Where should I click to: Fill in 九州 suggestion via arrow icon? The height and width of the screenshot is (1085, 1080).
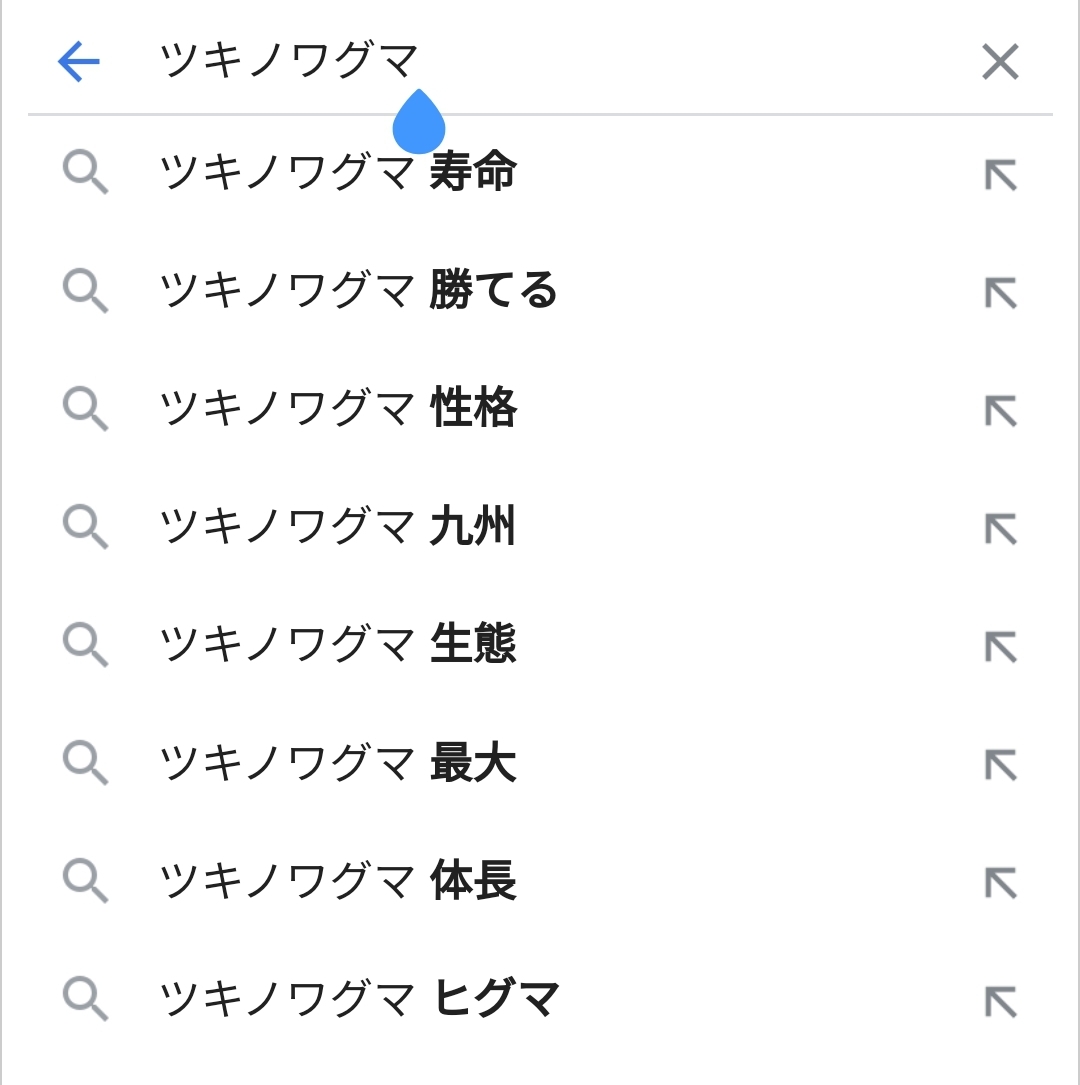pos(1001,529)
